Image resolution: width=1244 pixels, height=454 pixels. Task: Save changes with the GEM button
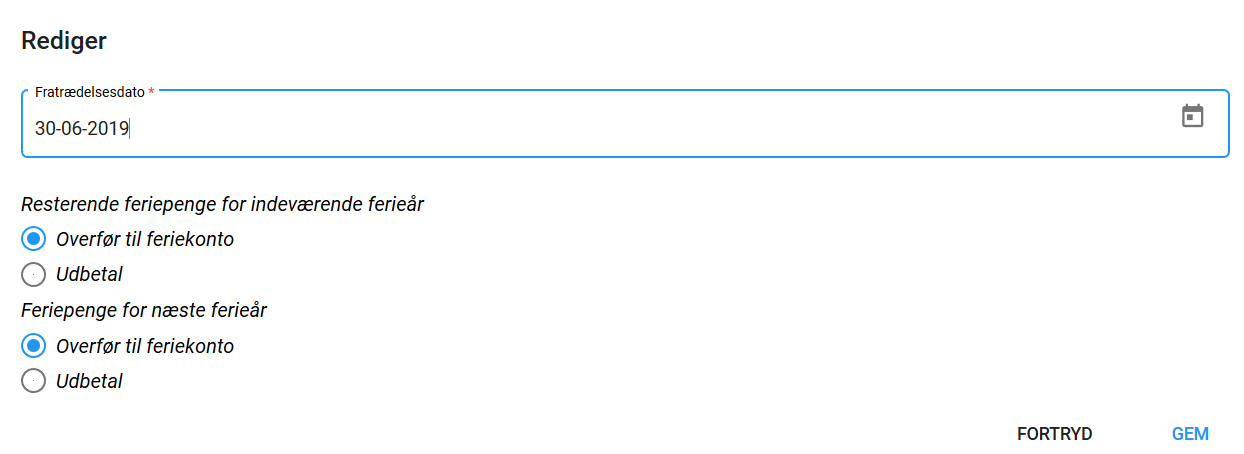click(x=1190, y=434)
